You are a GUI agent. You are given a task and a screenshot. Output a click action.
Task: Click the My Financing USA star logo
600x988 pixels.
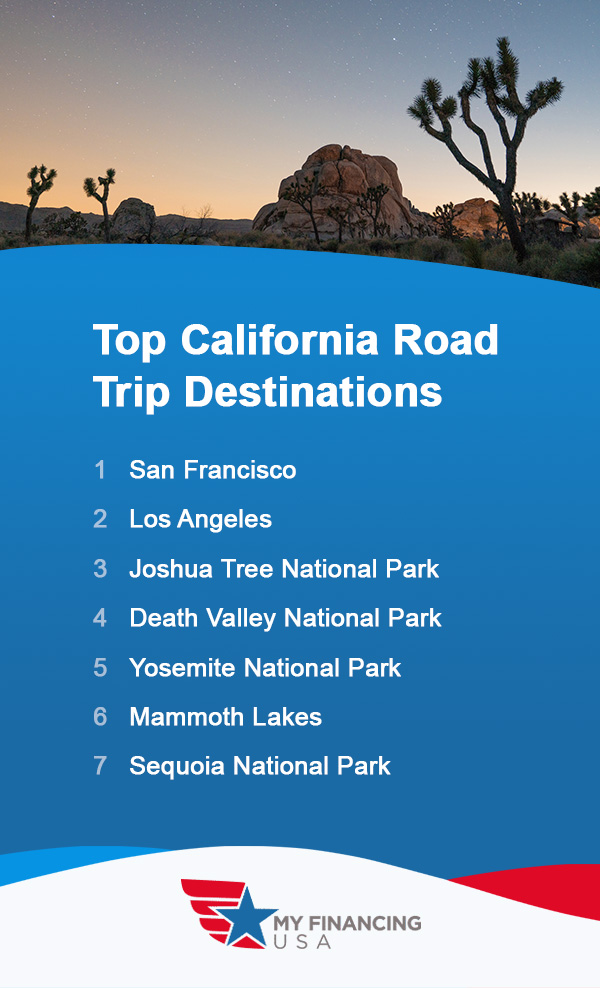tap(228, 911)
